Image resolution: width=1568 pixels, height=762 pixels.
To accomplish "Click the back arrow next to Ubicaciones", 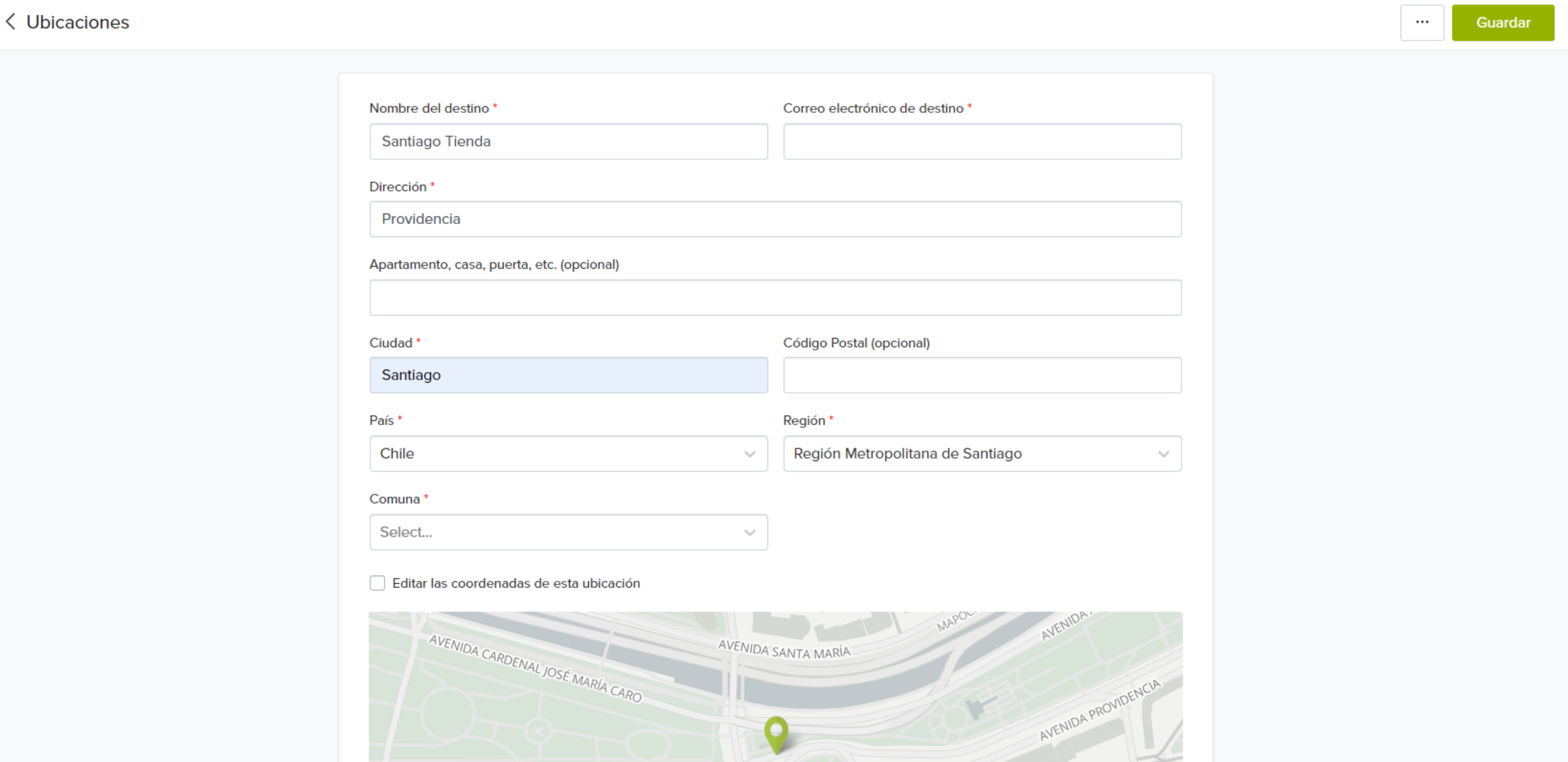I will pyautogui.click(x=10, y=22).
